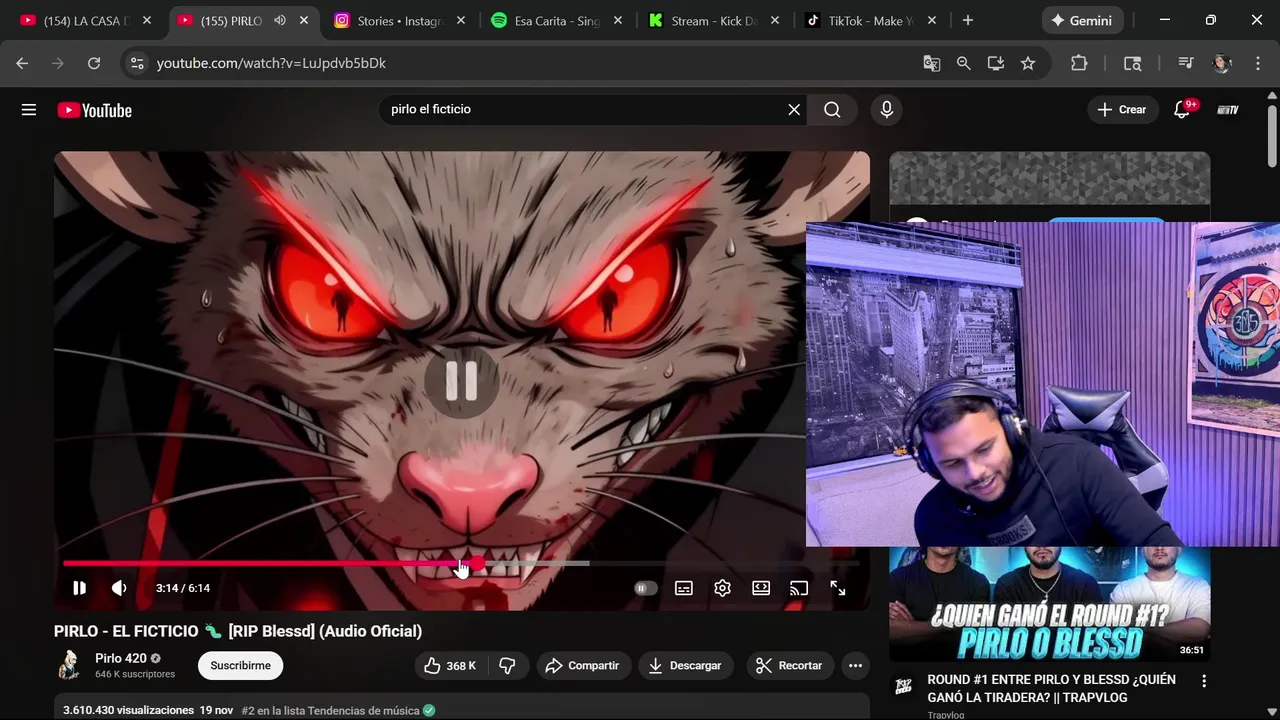
Task: Open the Crear upload menu
Action: tap(1122, 110)
